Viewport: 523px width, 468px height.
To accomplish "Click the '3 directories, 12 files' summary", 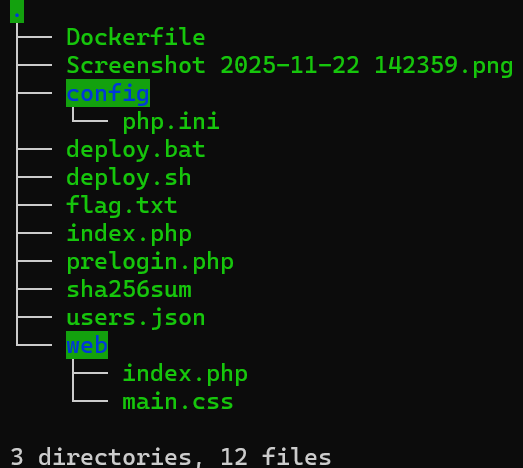I will click(171, 457).
